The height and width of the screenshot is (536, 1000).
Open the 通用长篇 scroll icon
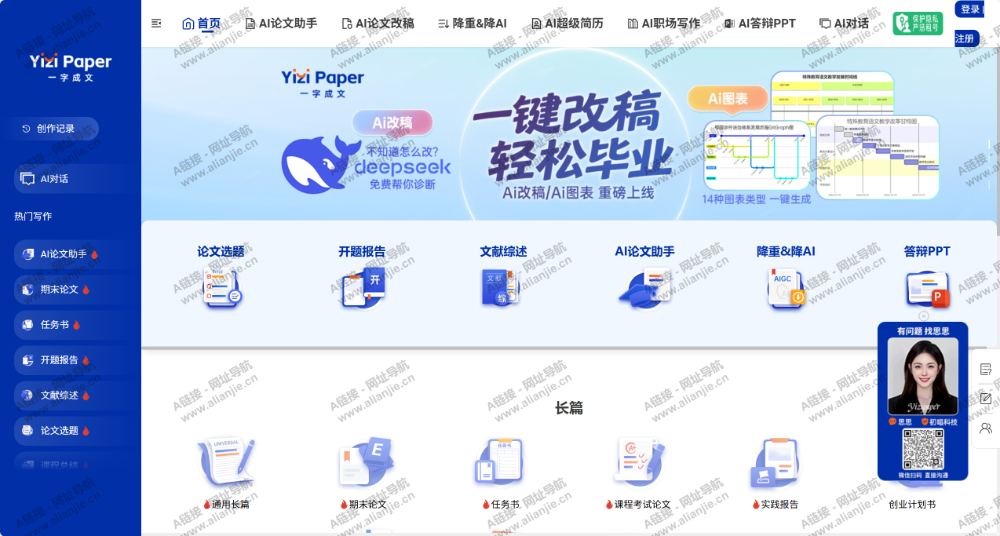(226, 462)
